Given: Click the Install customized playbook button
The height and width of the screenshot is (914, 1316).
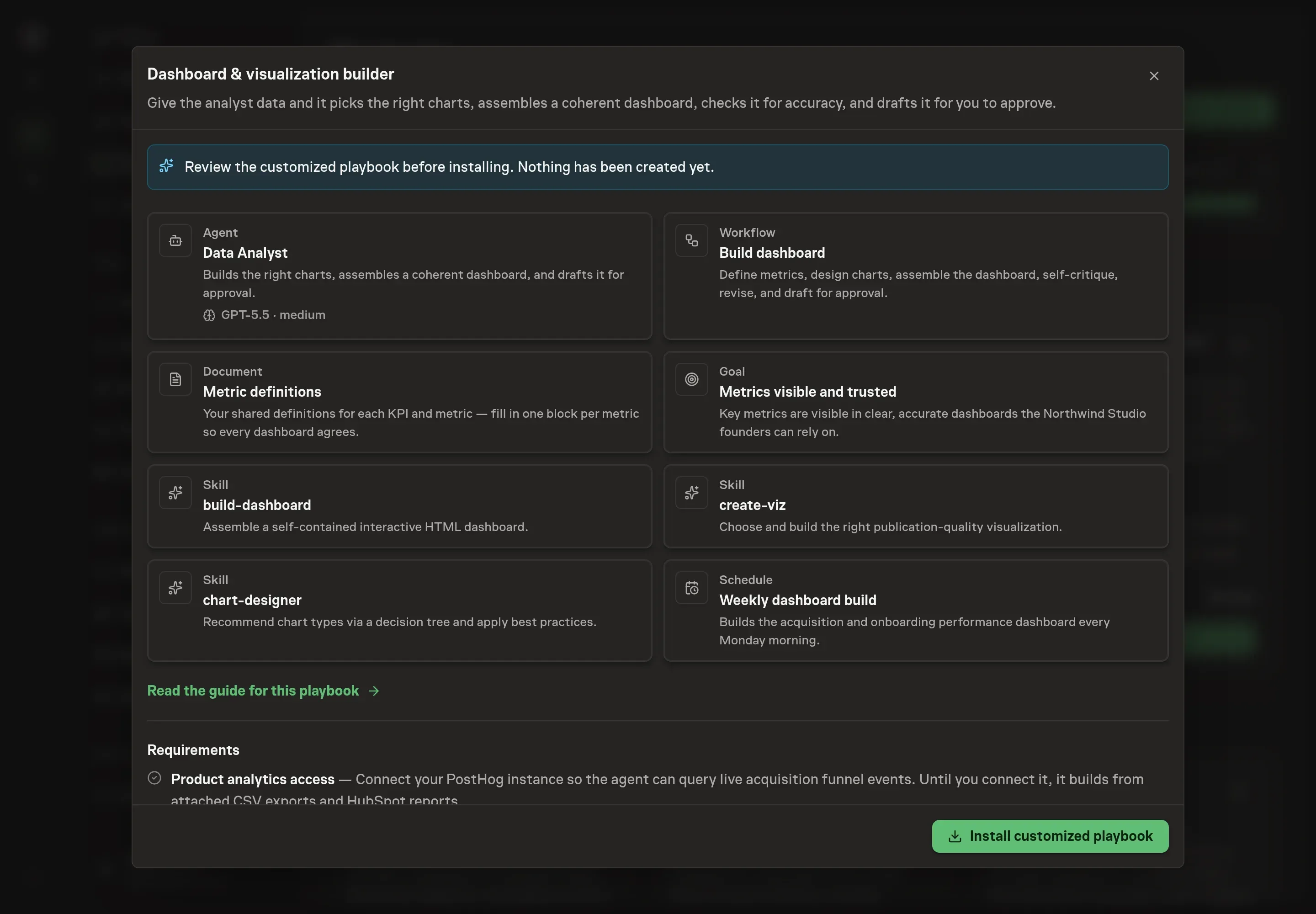Looking at the screenshot, I should click(x=1050, y=835).
